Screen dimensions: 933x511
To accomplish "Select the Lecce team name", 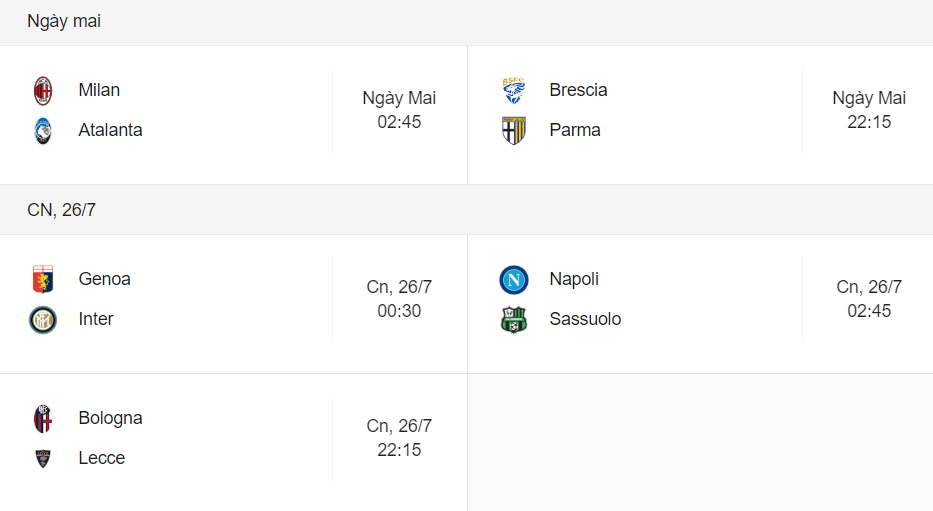I will (x=102, y=458).
